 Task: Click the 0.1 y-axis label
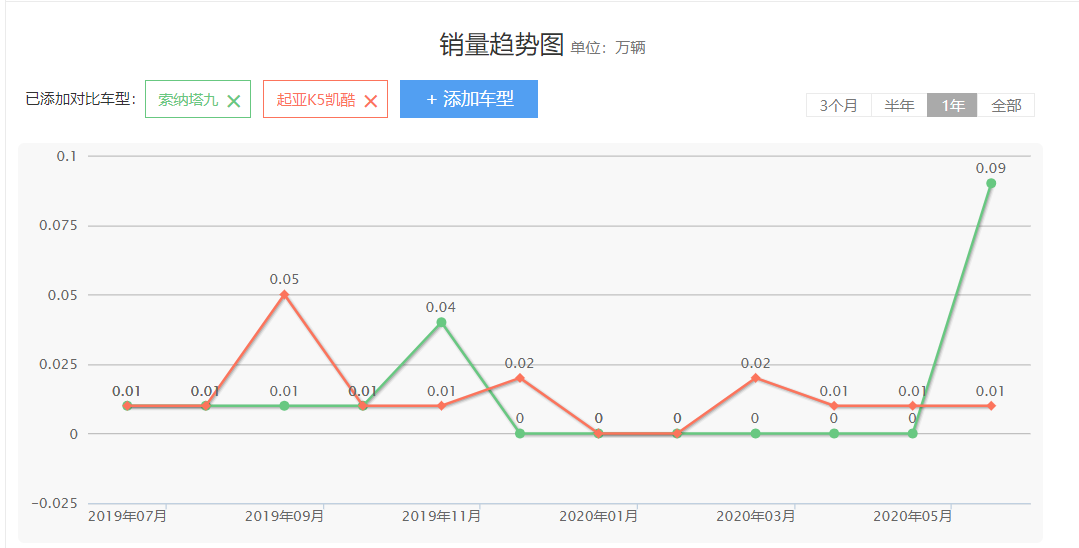(x=67, y=156)
